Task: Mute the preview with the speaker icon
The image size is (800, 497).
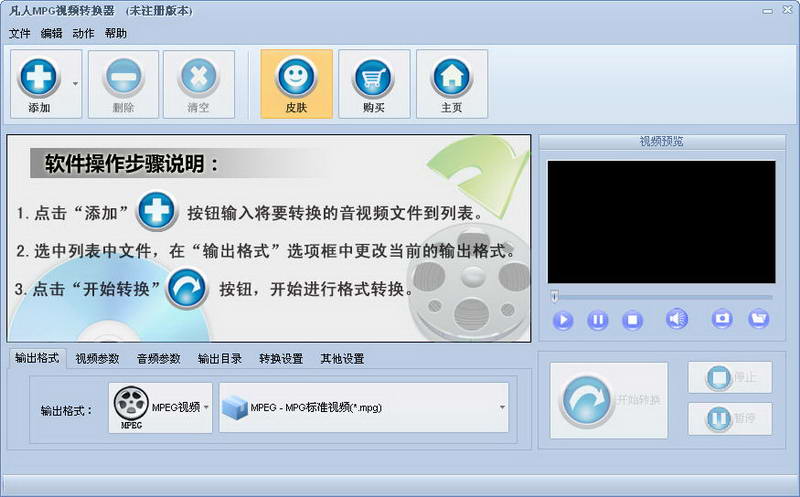Action: [x=677, y=319]
